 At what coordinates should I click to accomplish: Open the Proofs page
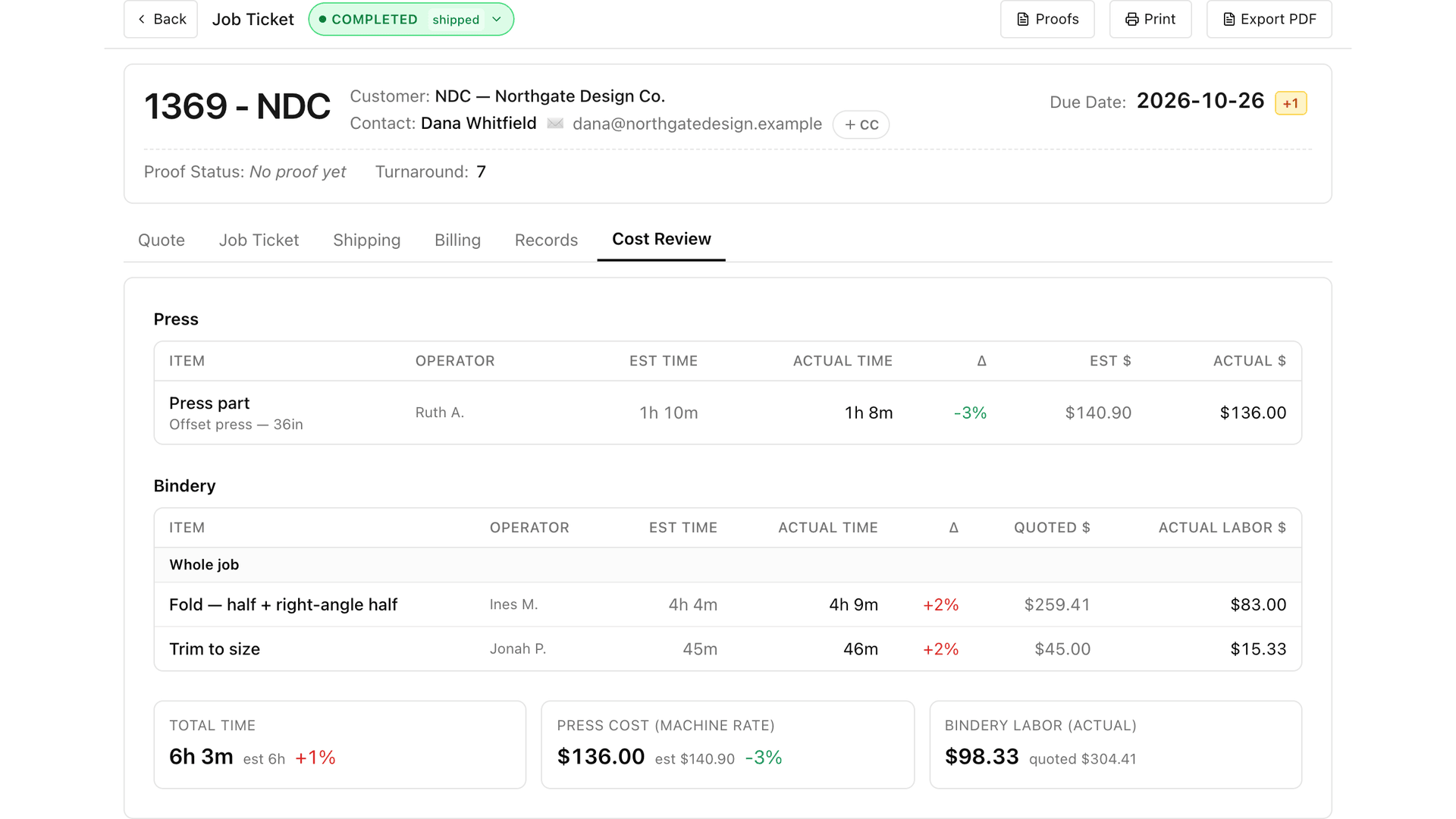pyautogui.click(x=1047, y=19)
